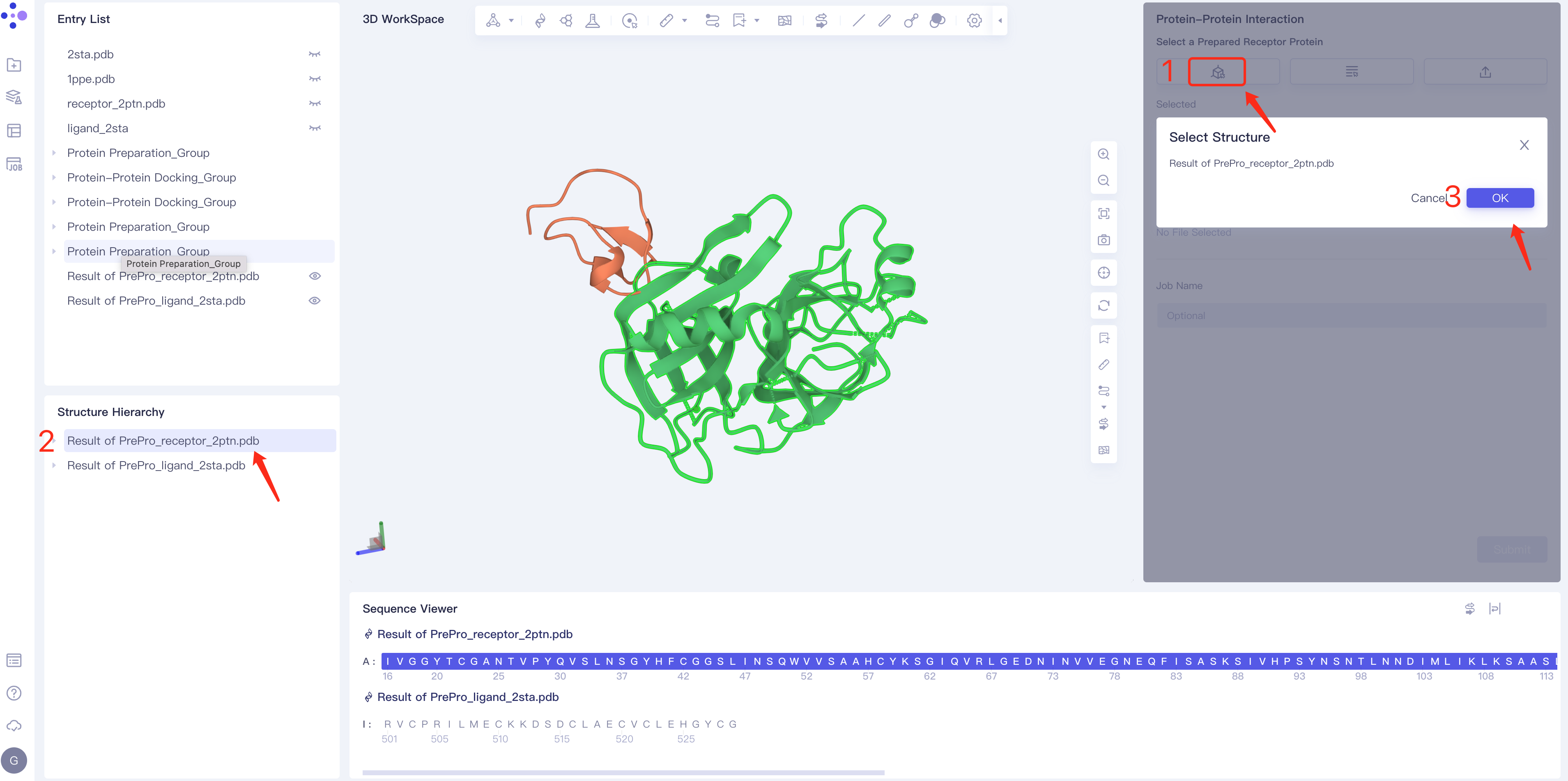
Task: Toggle visibility of Result of PrePro_ligand_2sta.pdb
Action: click(x=315, y=300)
